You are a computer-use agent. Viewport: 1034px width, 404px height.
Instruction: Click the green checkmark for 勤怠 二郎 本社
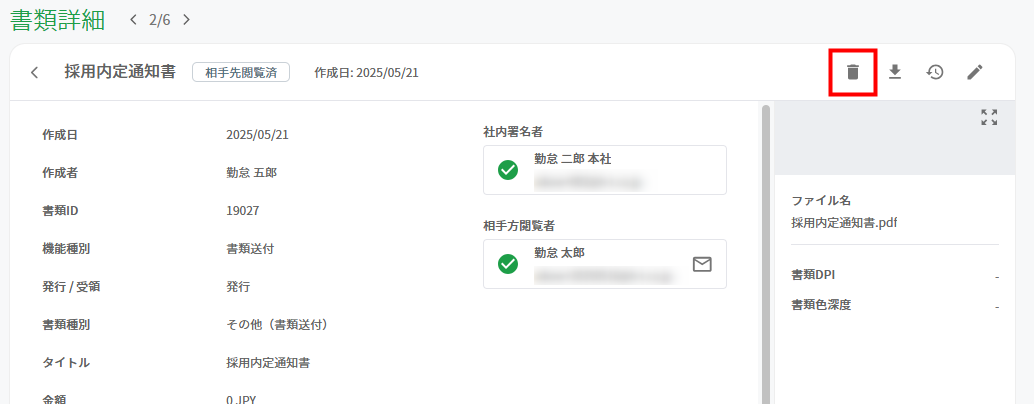point(508,170)
